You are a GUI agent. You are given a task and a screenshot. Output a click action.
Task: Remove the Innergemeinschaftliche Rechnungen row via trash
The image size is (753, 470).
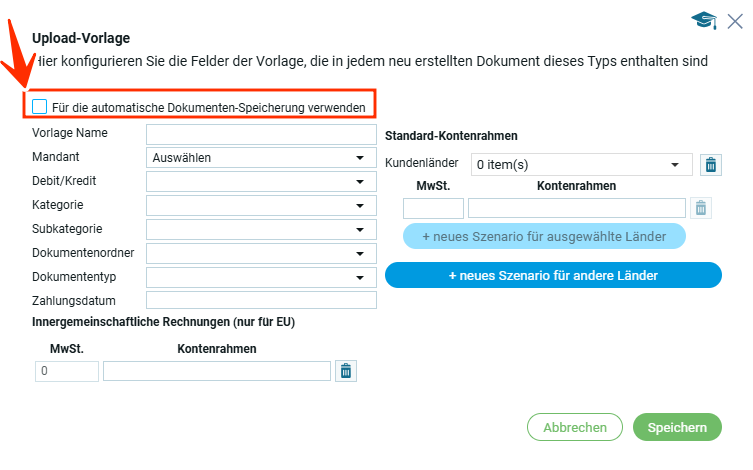point(346,371)
